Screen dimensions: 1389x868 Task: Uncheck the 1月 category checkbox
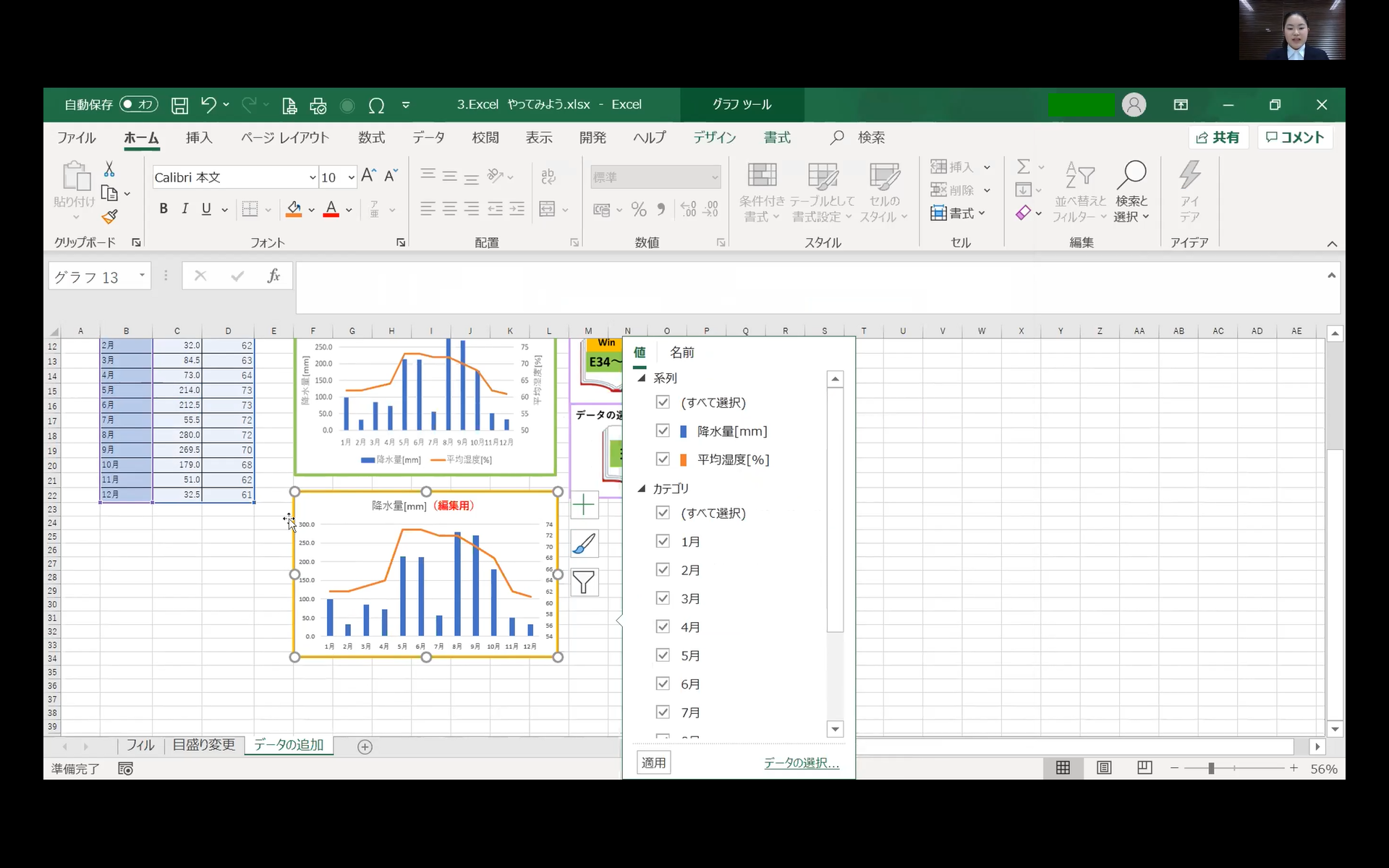pos(663,541)
